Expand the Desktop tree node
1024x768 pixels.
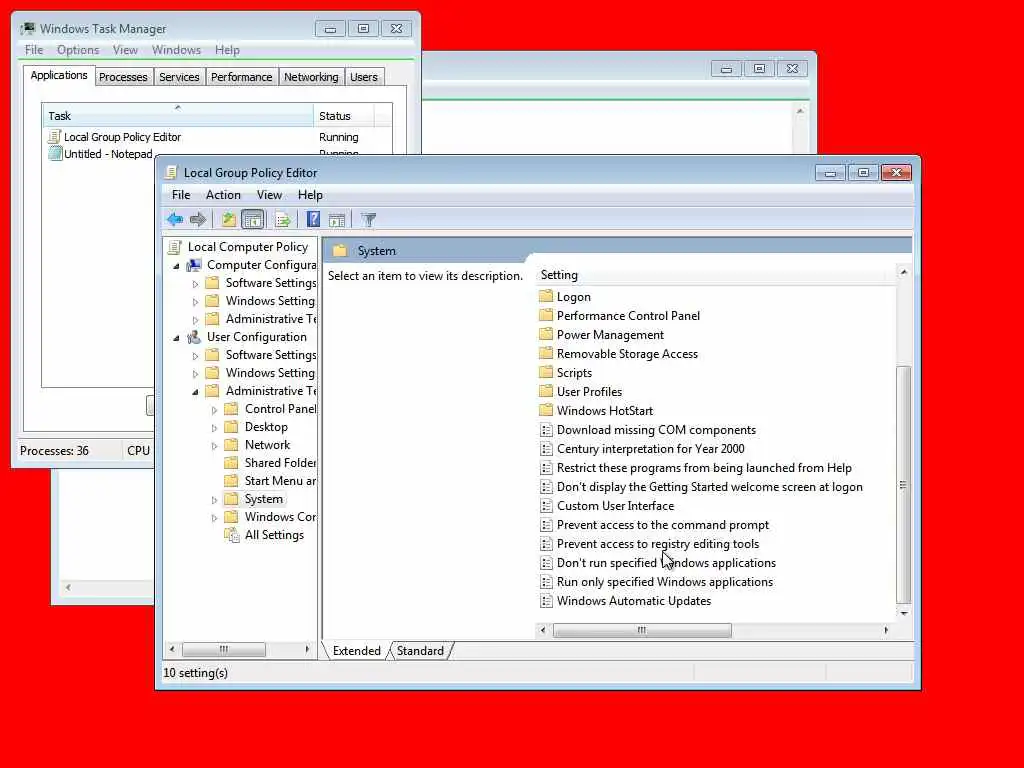click(x=214, y=428)
